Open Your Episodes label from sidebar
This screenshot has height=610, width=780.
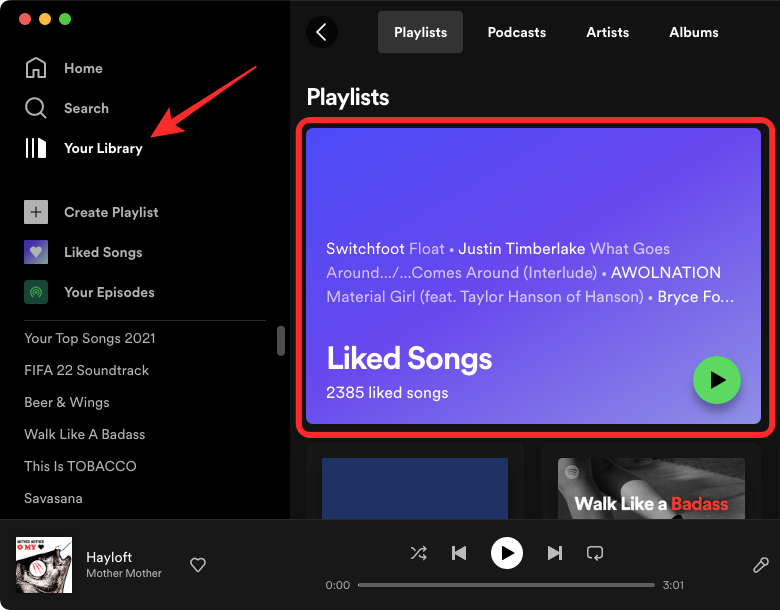109,292
